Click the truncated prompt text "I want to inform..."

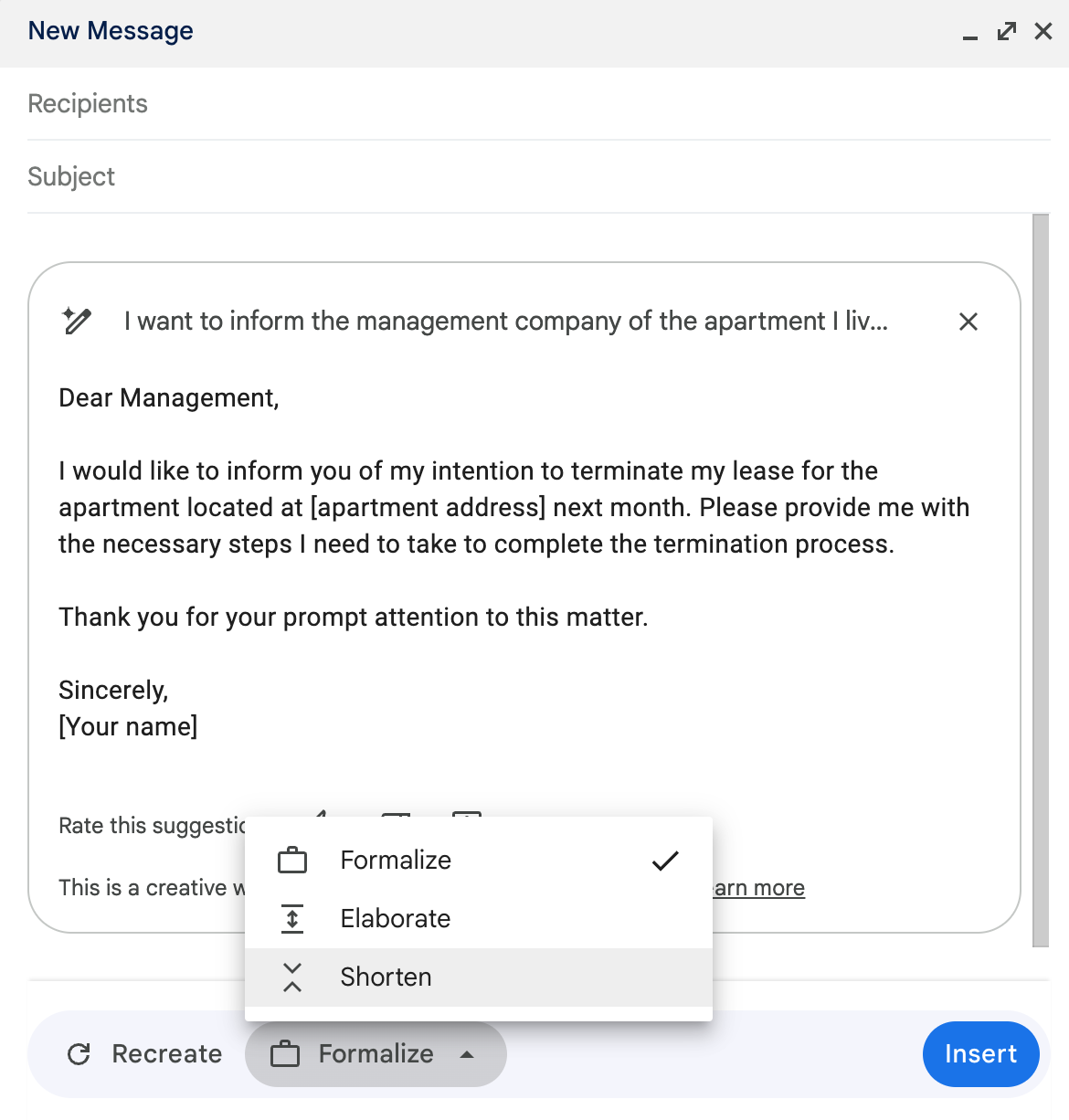(505, 322)
